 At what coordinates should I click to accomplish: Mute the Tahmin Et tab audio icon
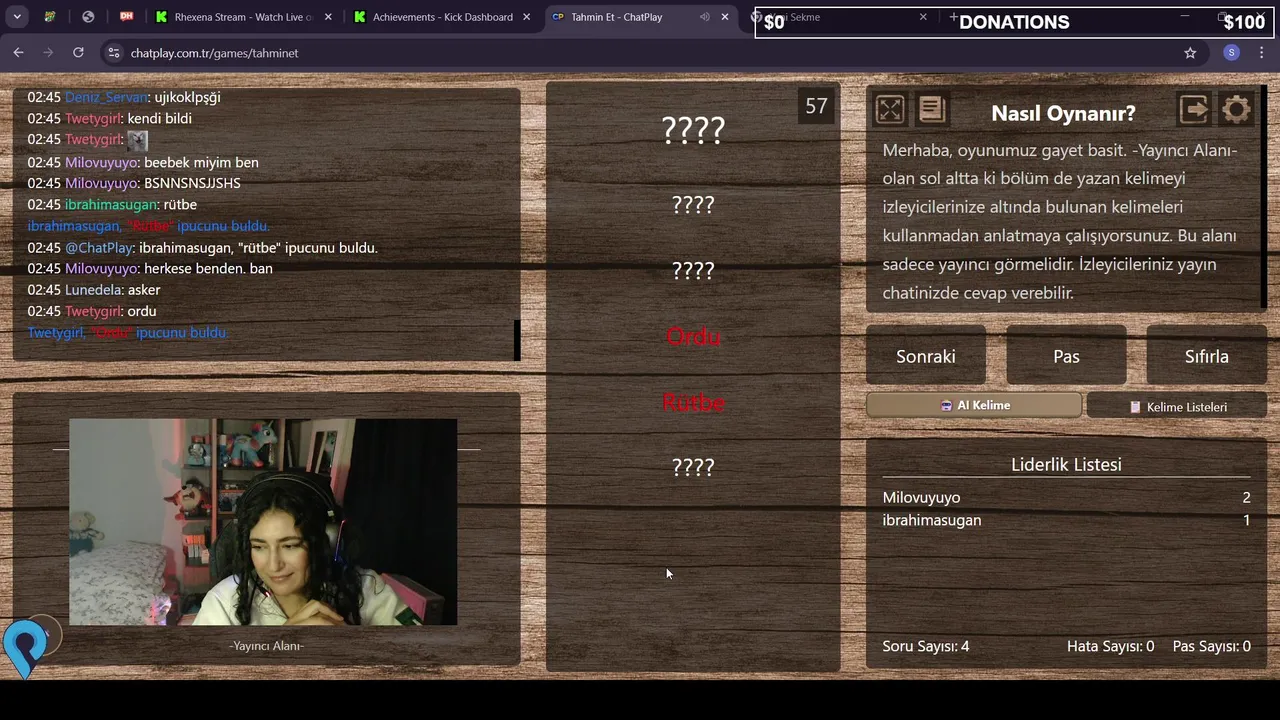coord(704,17)
